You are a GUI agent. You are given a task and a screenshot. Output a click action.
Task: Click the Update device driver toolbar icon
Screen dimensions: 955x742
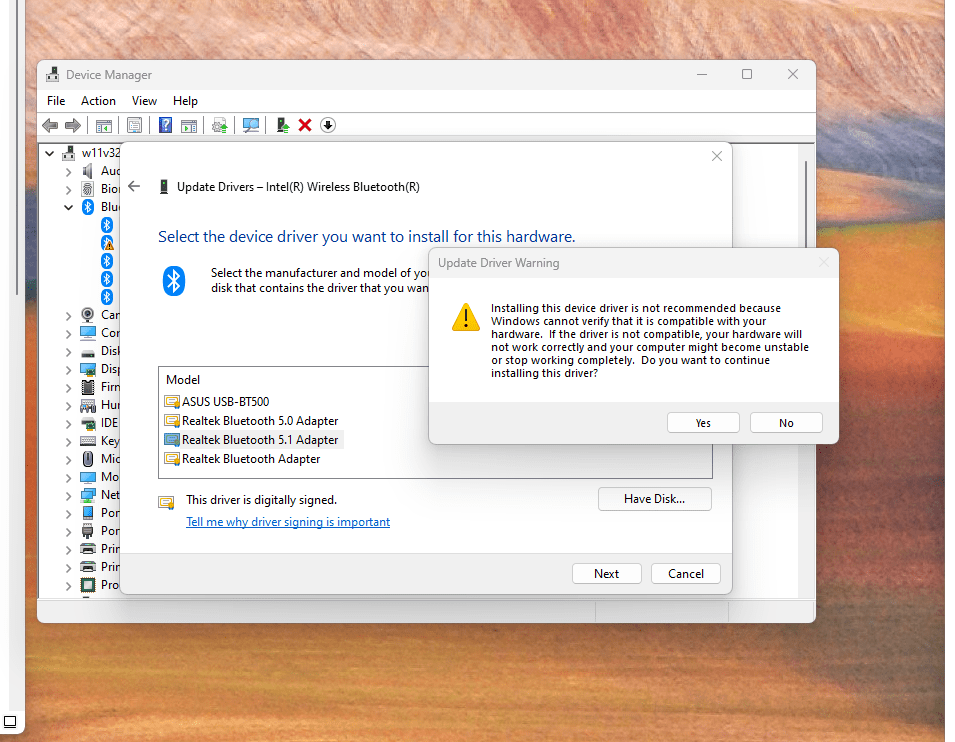282,125
